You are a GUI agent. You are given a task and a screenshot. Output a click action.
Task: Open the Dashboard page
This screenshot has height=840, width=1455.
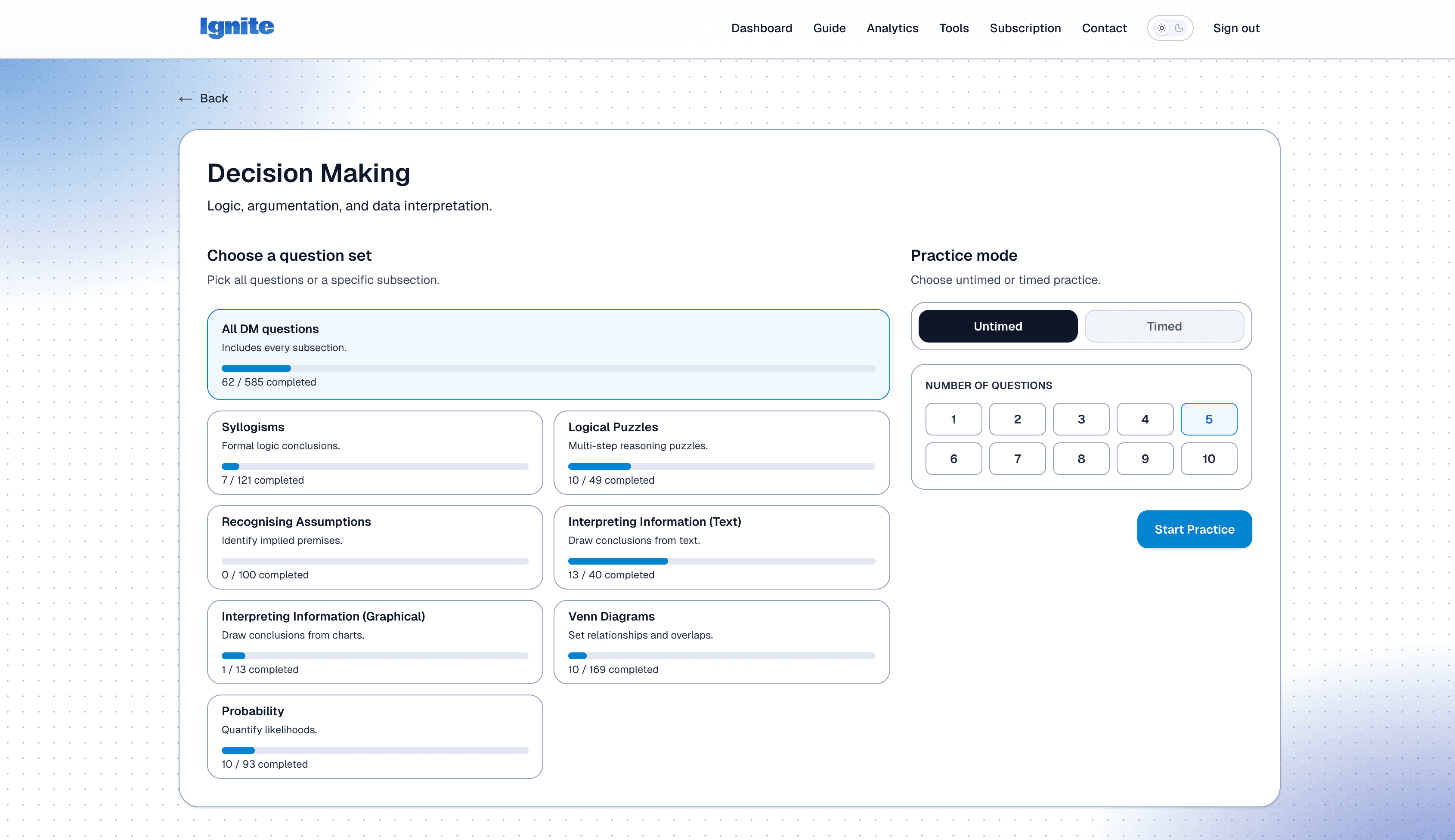762,28
